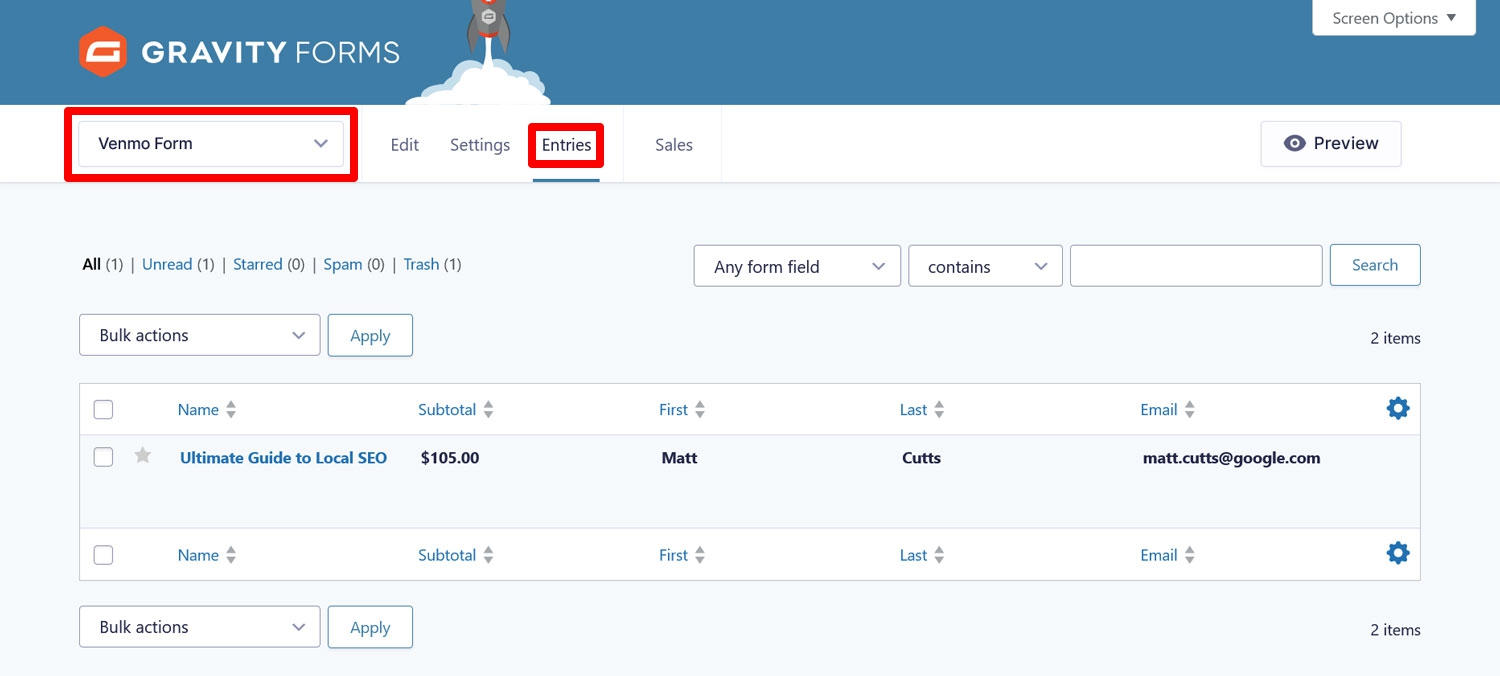Viewport: 1500px width, 676px height.
Task: Click the footer Subtotal column label
Action: click(447, 555)
